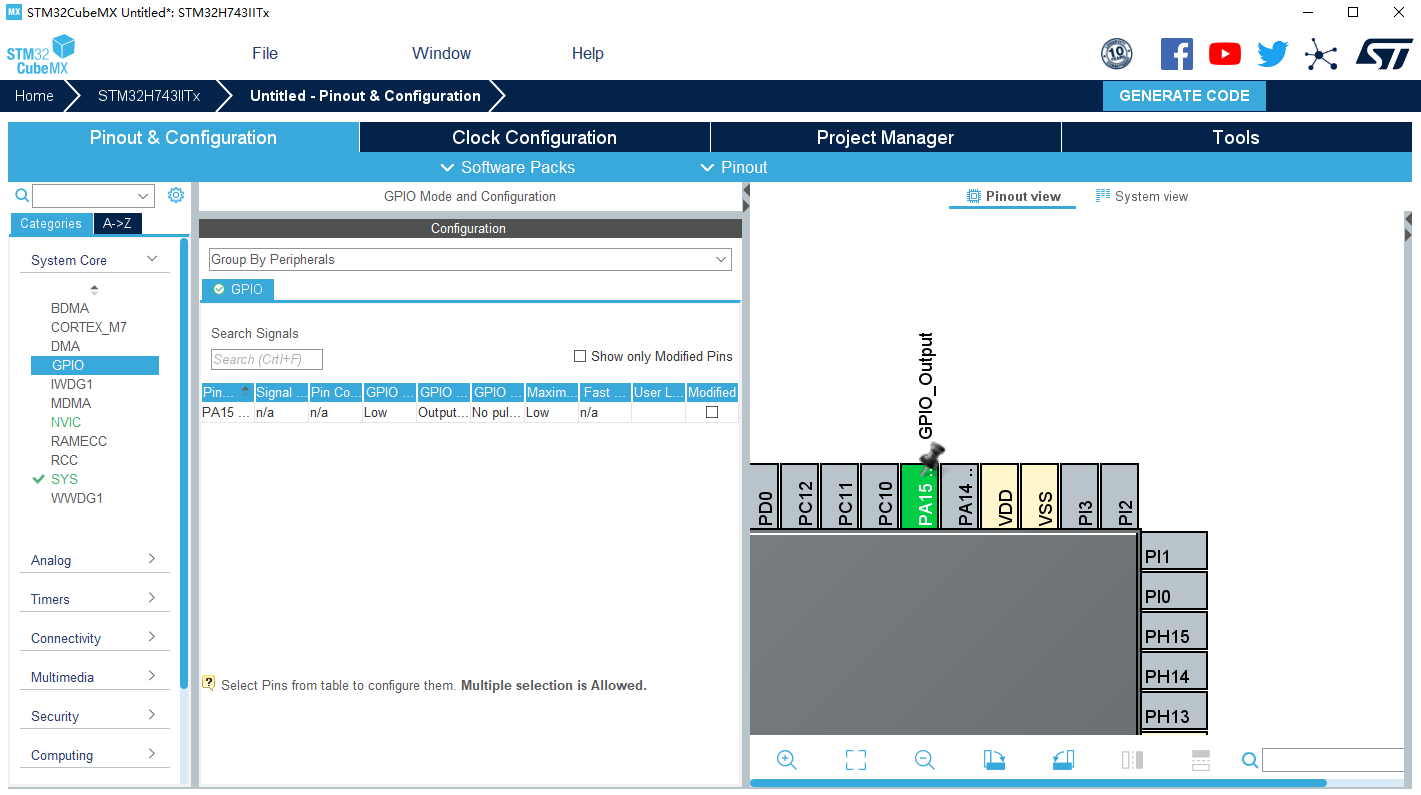Click the Fit to screen icon
Screen dimensions: 1421x795
[x=856, y=760]
